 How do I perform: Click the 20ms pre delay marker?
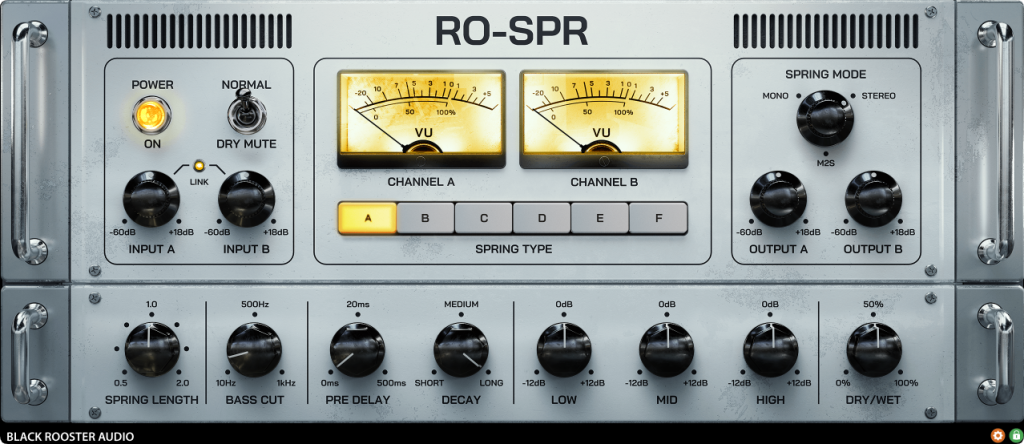pyautogui.click(x=357, y=304)
